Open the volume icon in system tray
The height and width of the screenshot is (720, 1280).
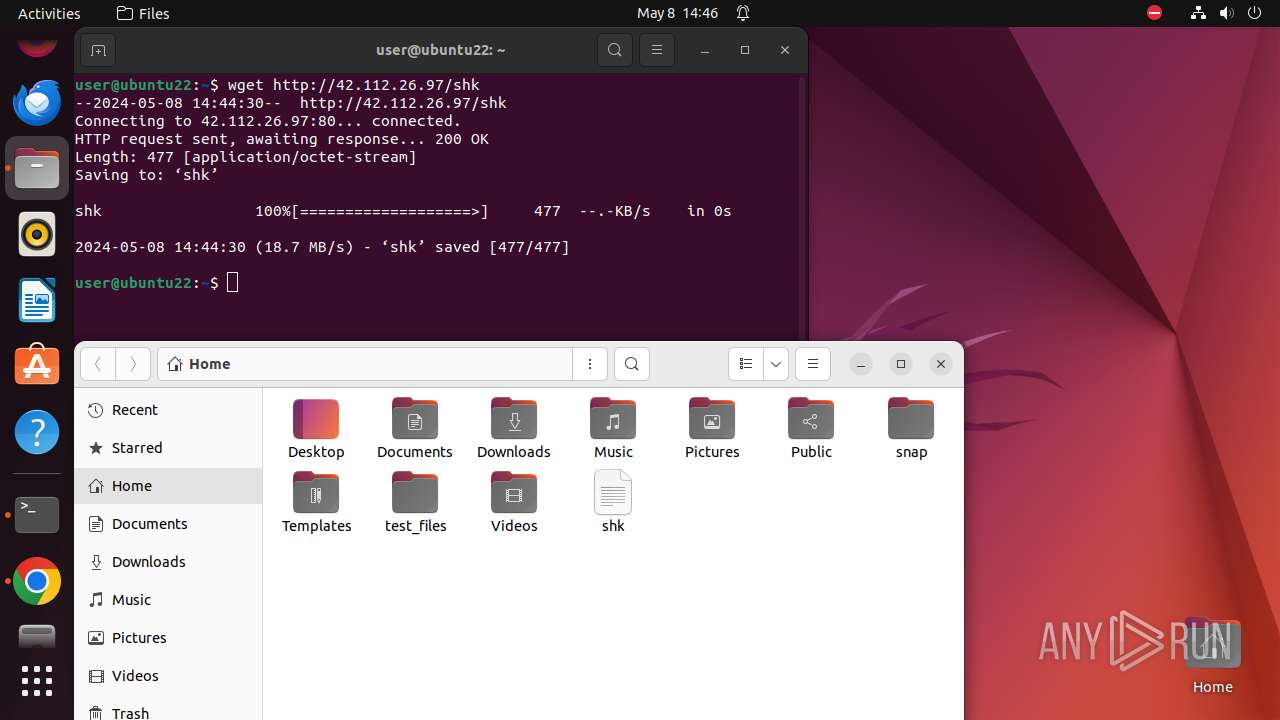tap(1226, 13)
